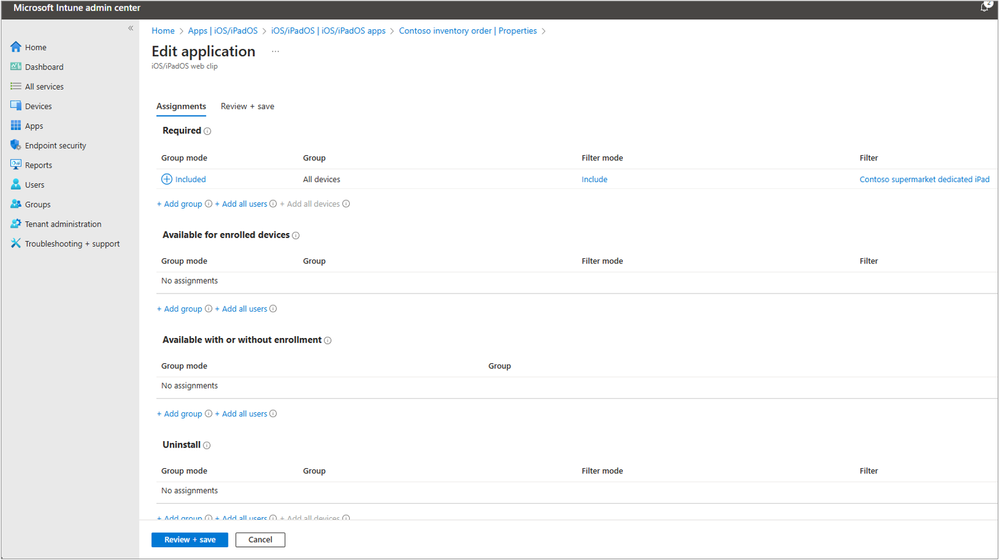Image resolution: width=999 pixels, height=560 pixels.
Task: Click Contoso inventory order | Properties breadcrumb
Action: (468, 31)
